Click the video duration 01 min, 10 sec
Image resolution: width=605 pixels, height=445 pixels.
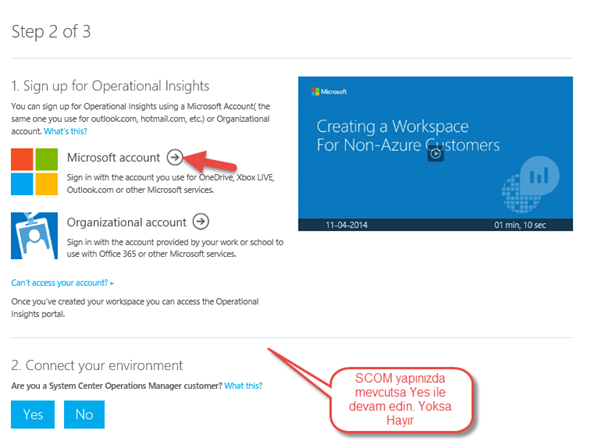[520, 225]
